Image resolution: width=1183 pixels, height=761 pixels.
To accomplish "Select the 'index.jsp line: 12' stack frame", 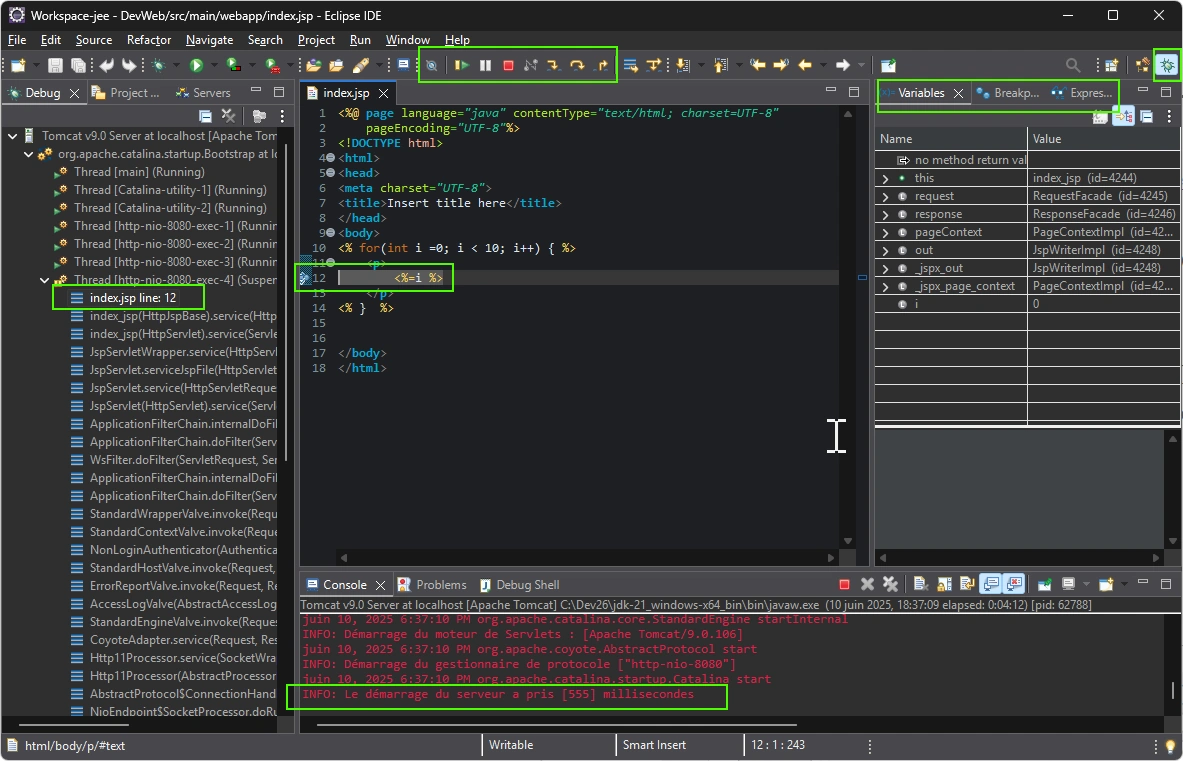I will pyautogui.click(x=133, y=298).
